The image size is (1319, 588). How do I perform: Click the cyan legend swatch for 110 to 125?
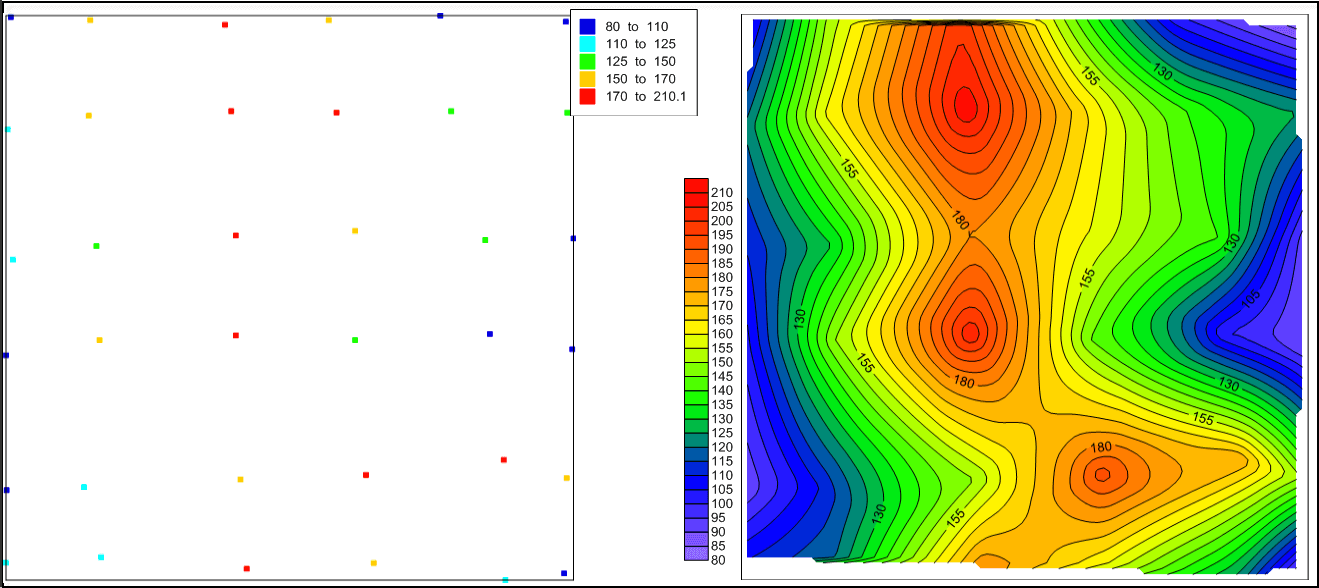click(x=588, y=44)
